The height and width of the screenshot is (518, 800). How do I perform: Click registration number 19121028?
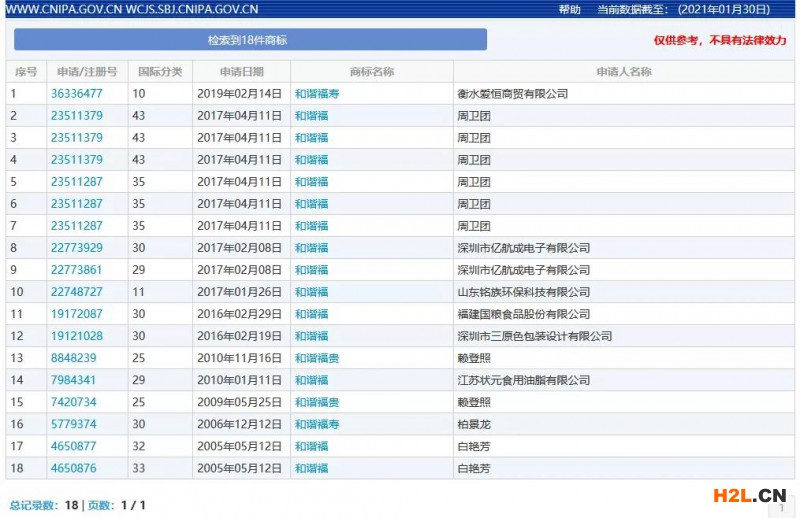[77, 336]
